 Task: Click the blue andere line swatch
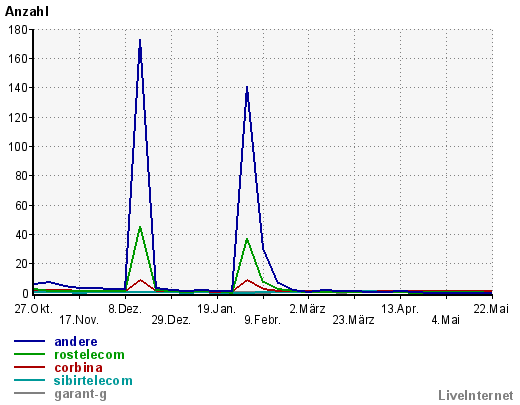coord(29,341)
